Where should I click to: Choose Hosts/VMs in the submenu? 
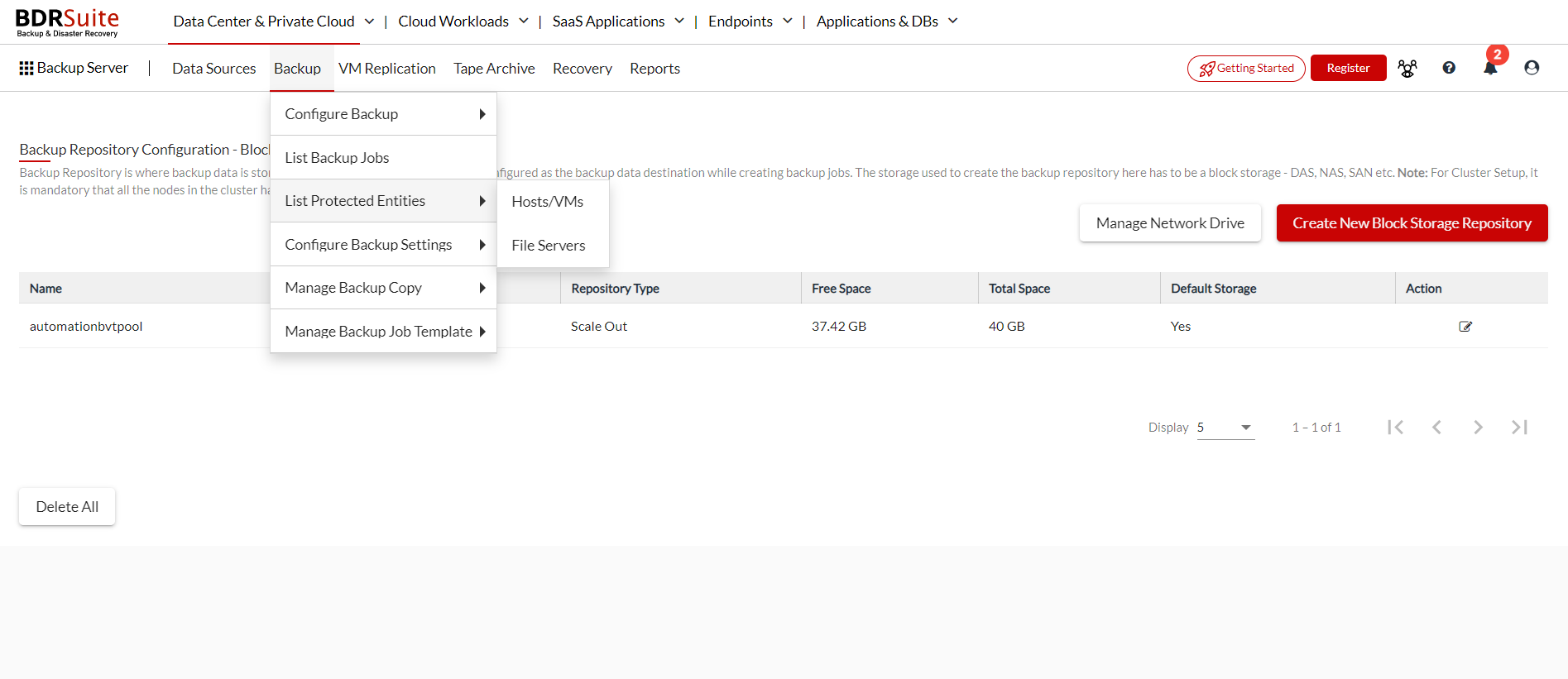pyautogui.click(x=553, y=202)
